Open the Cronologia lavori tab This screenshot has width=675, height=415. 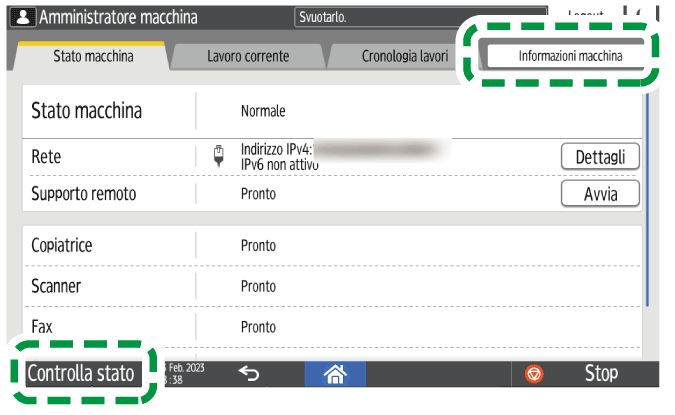tap(404, 56)
